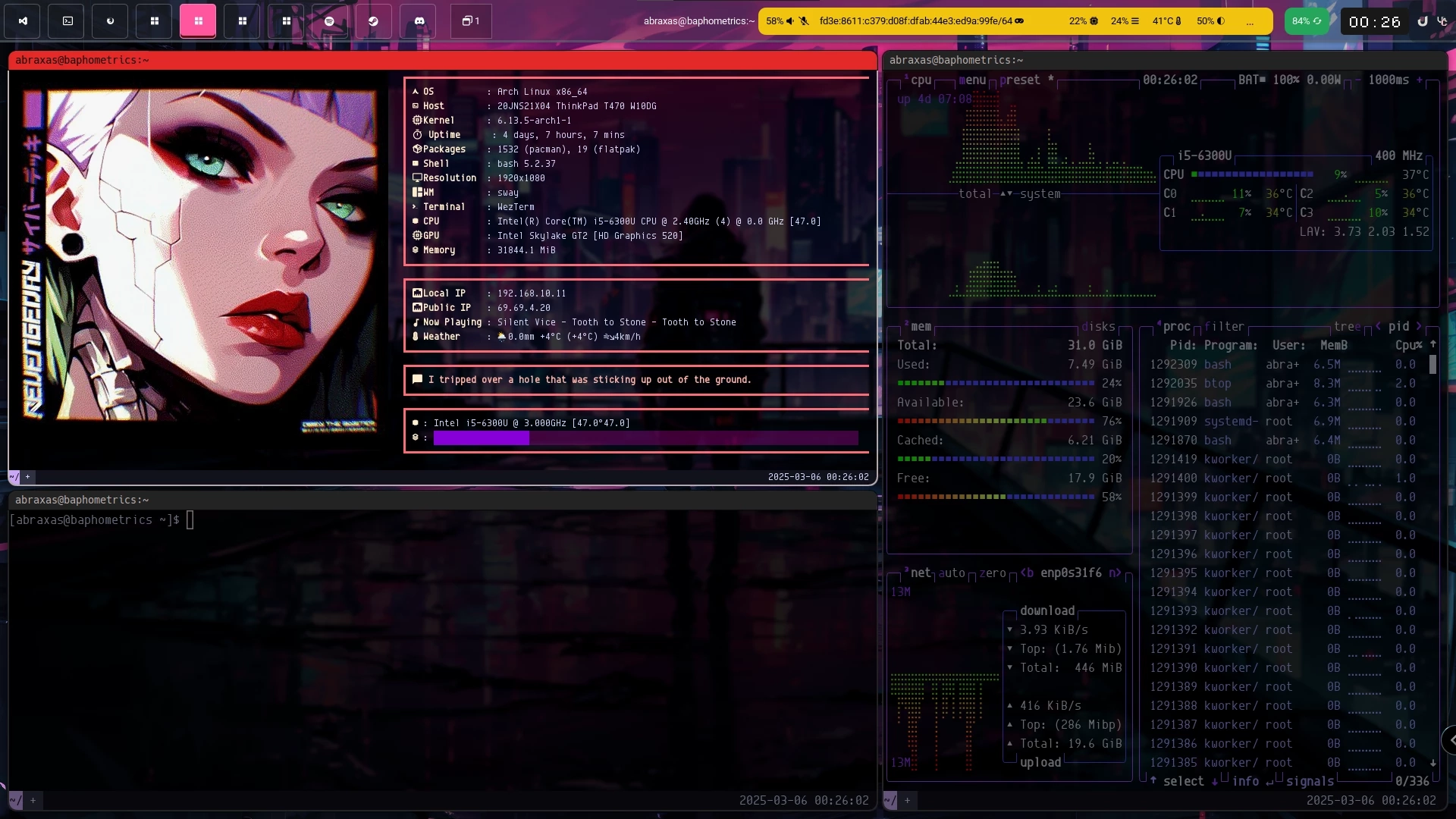Open the VS Code workspace in top bar

tap(23, 21)
